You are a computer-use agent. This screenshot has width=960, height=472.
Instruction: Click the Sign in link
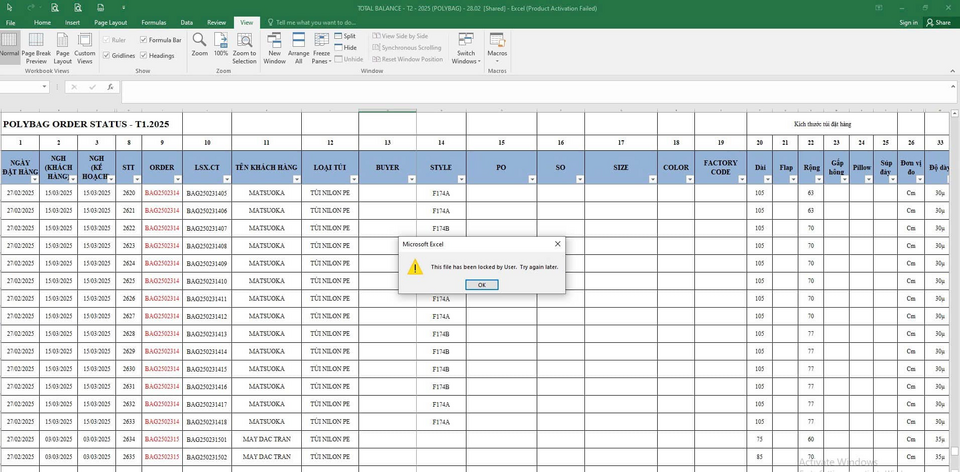click(909, 23)
